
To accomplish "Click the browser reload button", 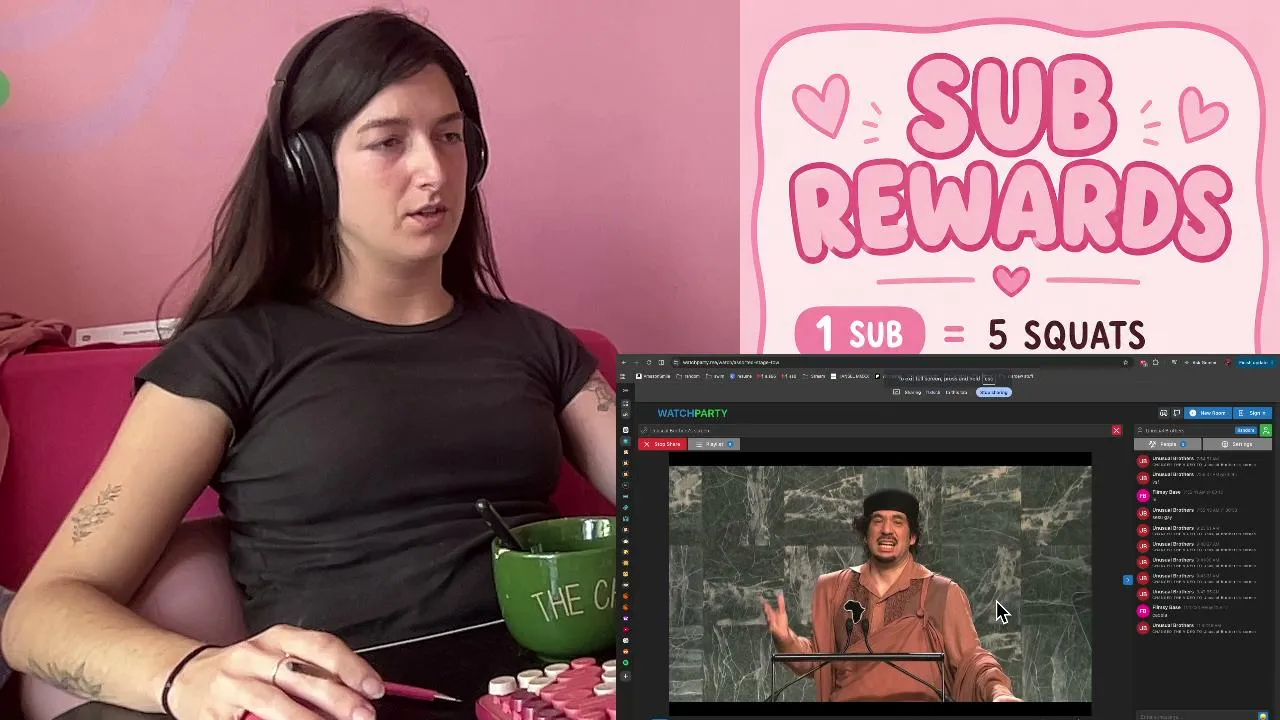I will coord(648,362).
